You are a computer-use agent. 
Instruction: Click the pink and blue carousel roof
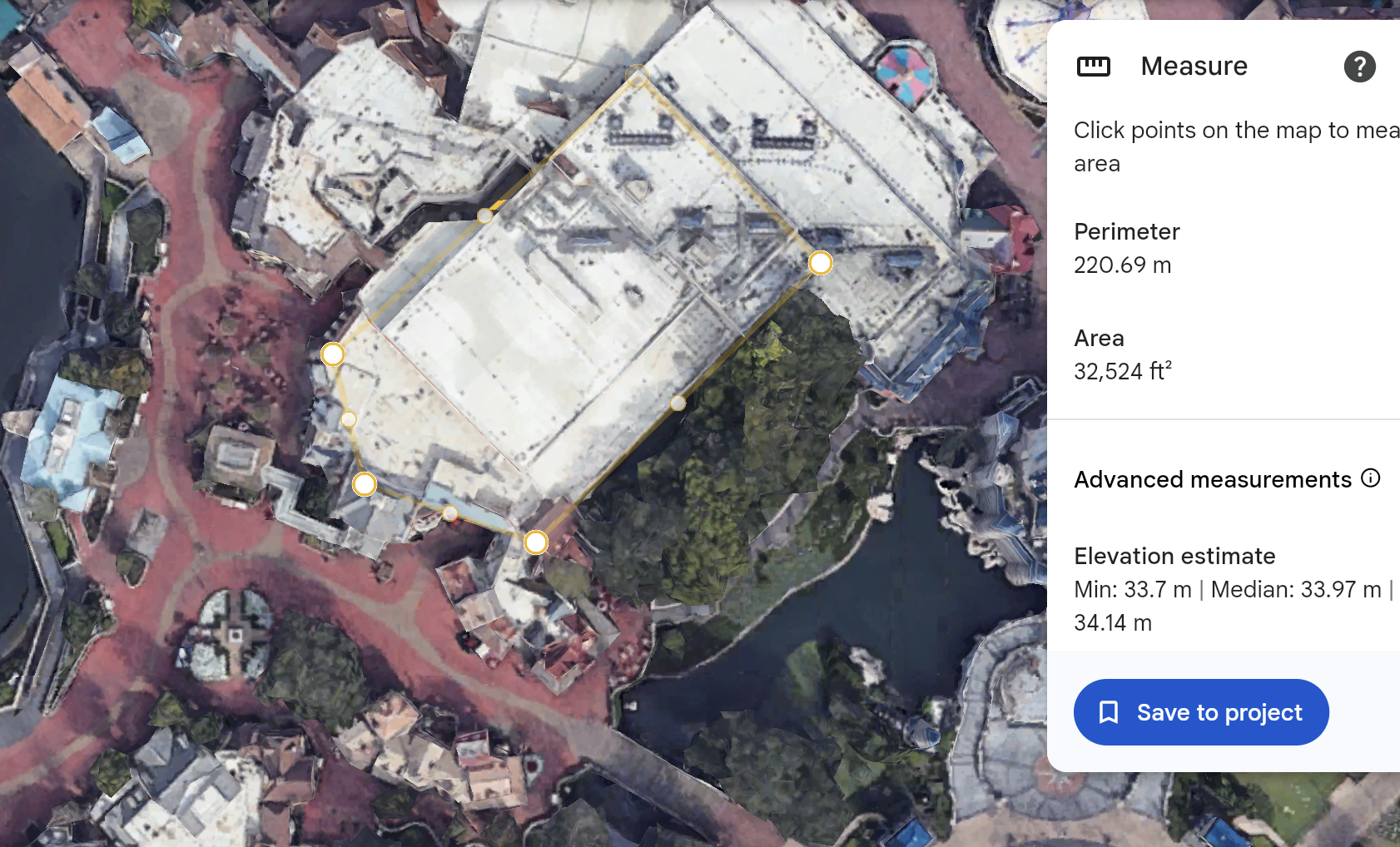pos(902,72)
